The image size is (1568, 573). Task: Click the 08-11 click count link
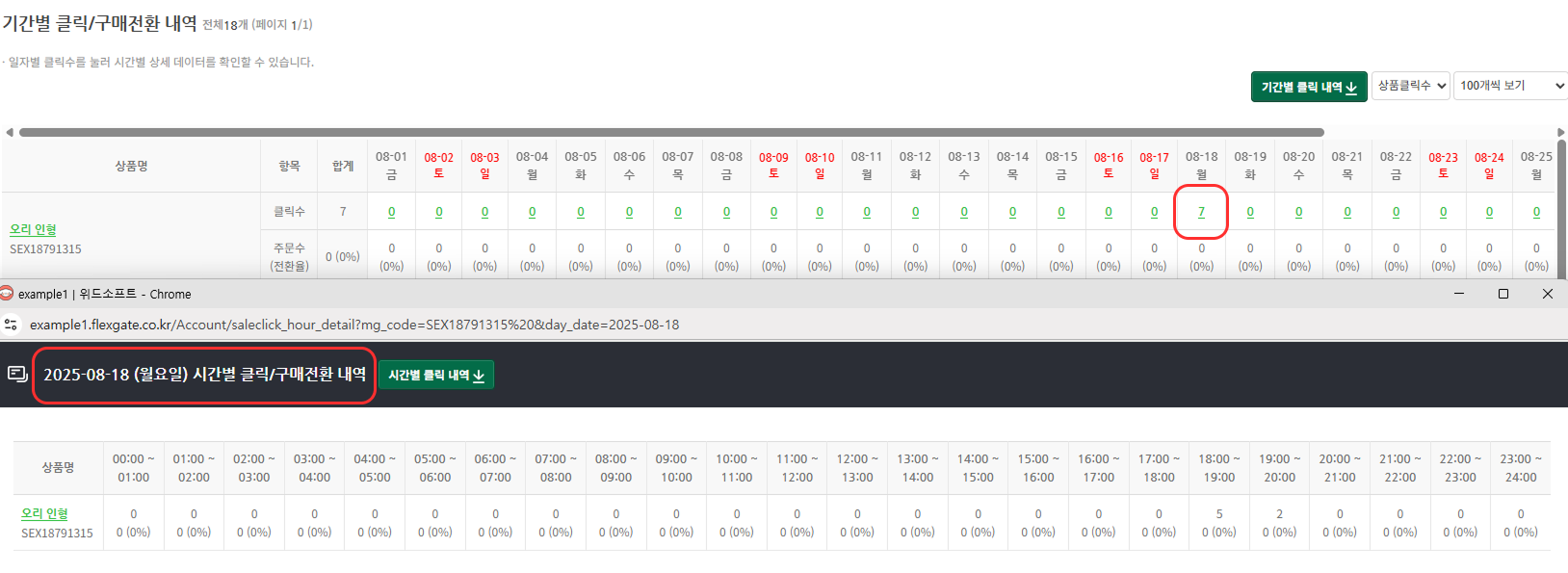click(x=867, y=212)
